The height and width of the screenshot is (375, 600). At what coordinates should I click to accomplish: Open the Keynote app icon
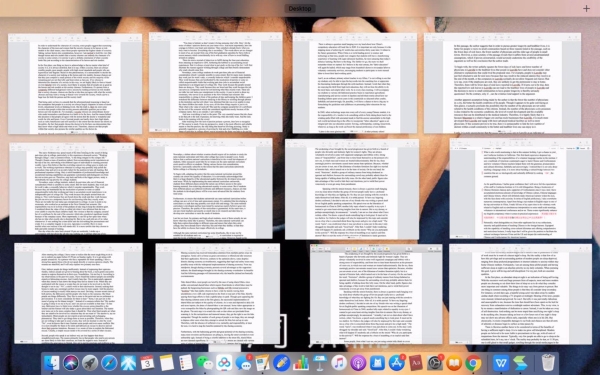pos(320,362)
